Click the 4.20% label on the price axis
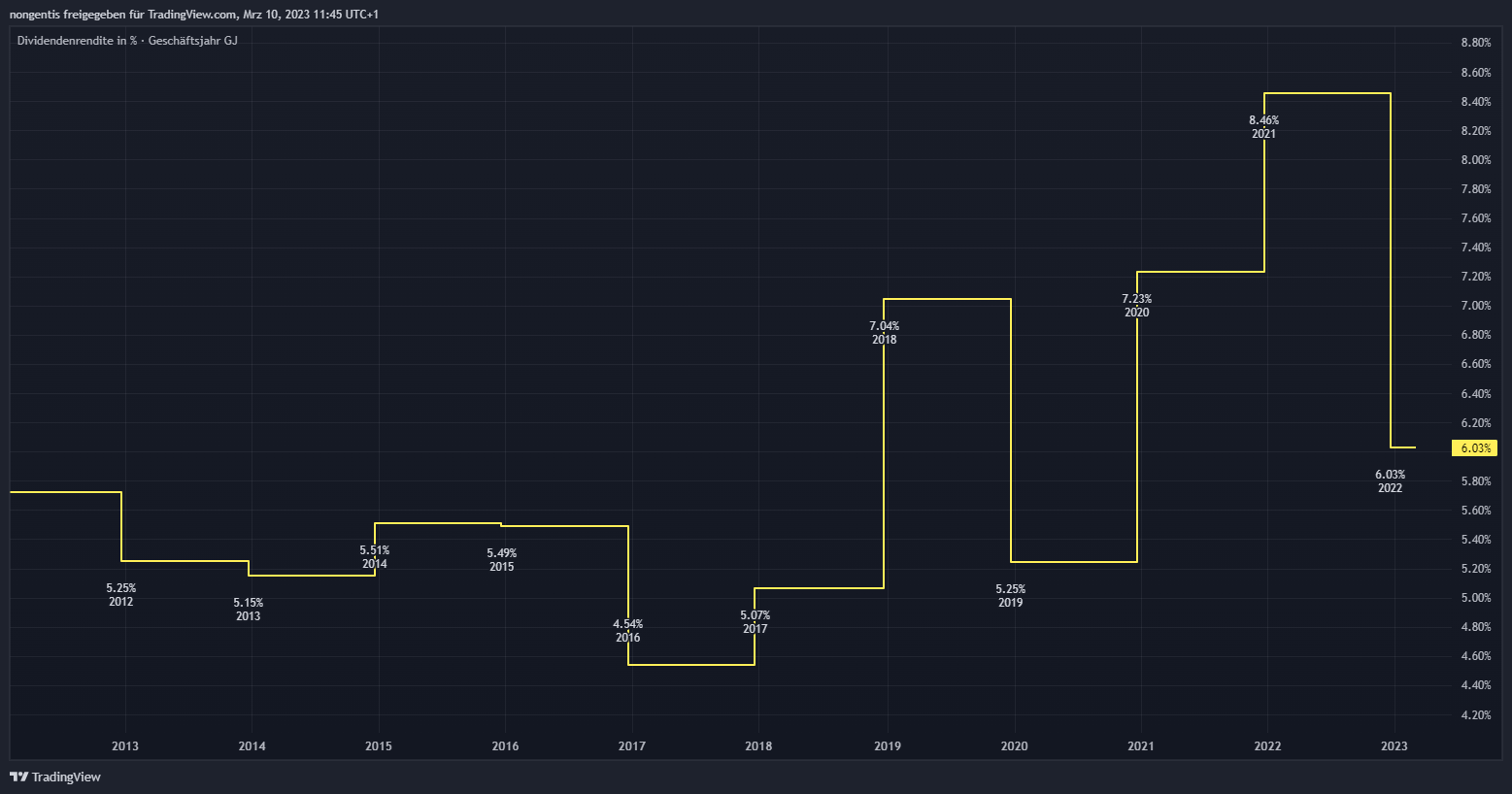 point(1475,714)
